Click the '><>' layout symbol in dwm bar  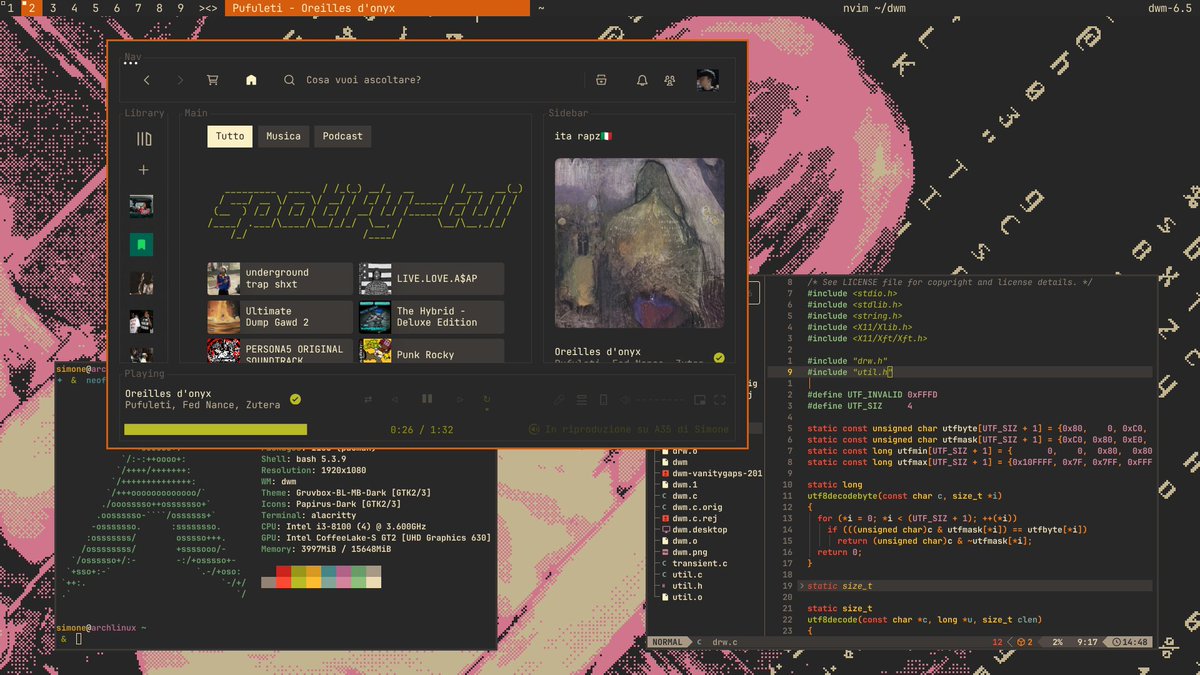pyautogui.click(x=208, y=8)
